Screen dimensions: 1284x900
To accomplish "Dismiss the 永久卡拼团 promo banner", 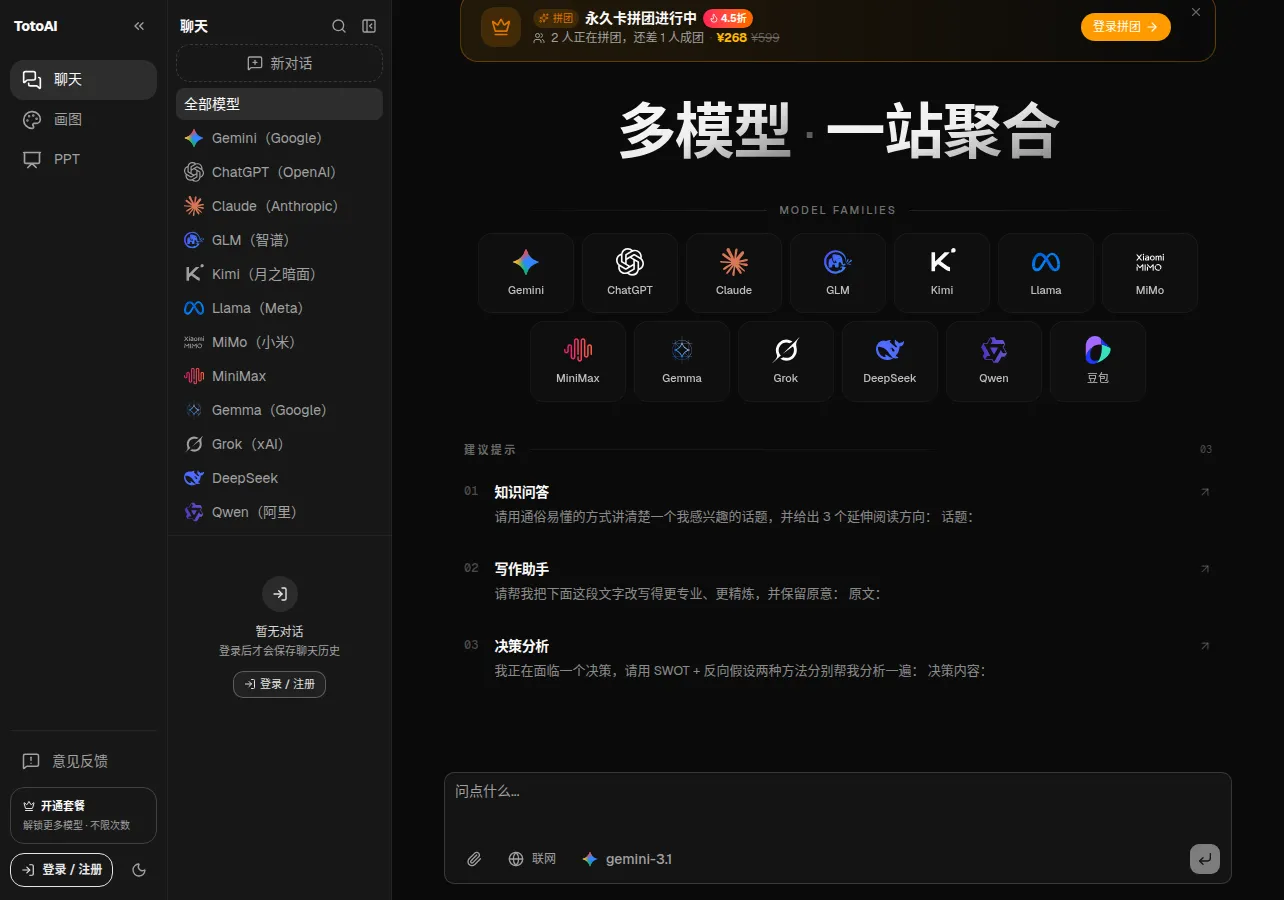I will (x=1196, y=12).
